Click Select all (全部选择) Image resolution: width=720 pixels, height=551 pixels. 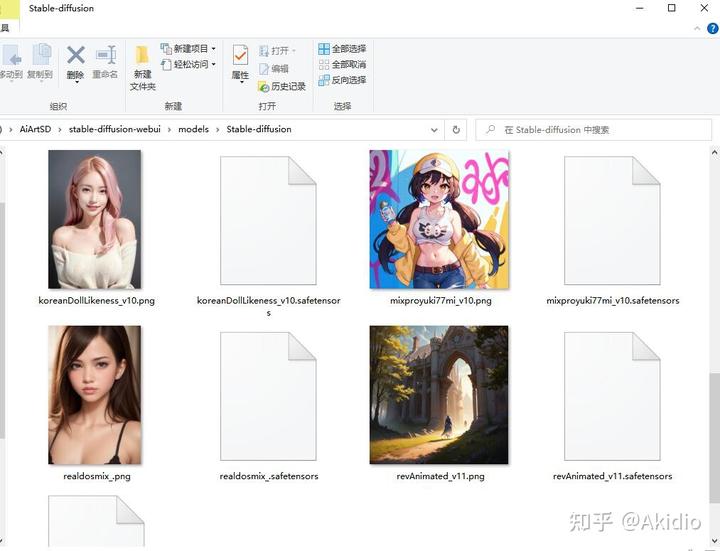[342, 49]
